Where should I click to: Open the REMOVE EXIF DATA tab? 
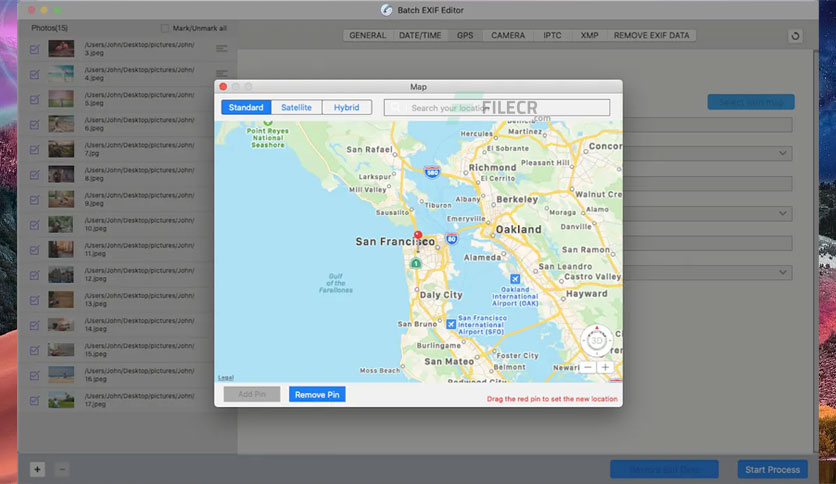tap(651, 35)
